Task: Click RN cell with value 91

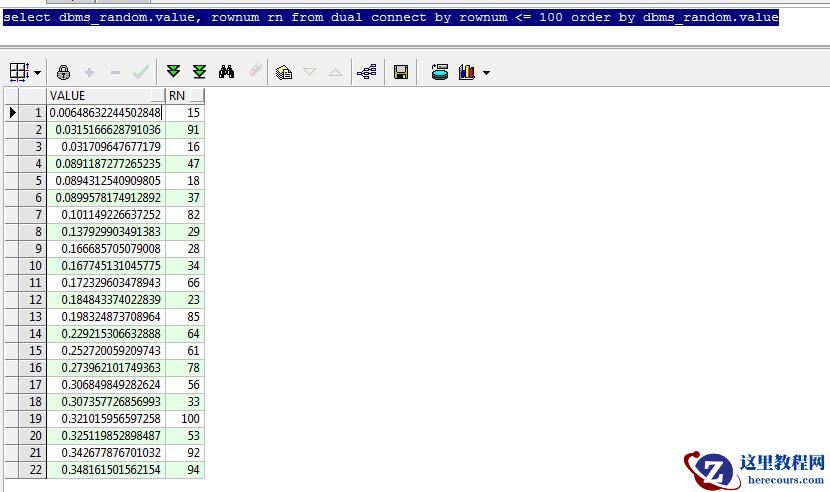Action: 185,130
